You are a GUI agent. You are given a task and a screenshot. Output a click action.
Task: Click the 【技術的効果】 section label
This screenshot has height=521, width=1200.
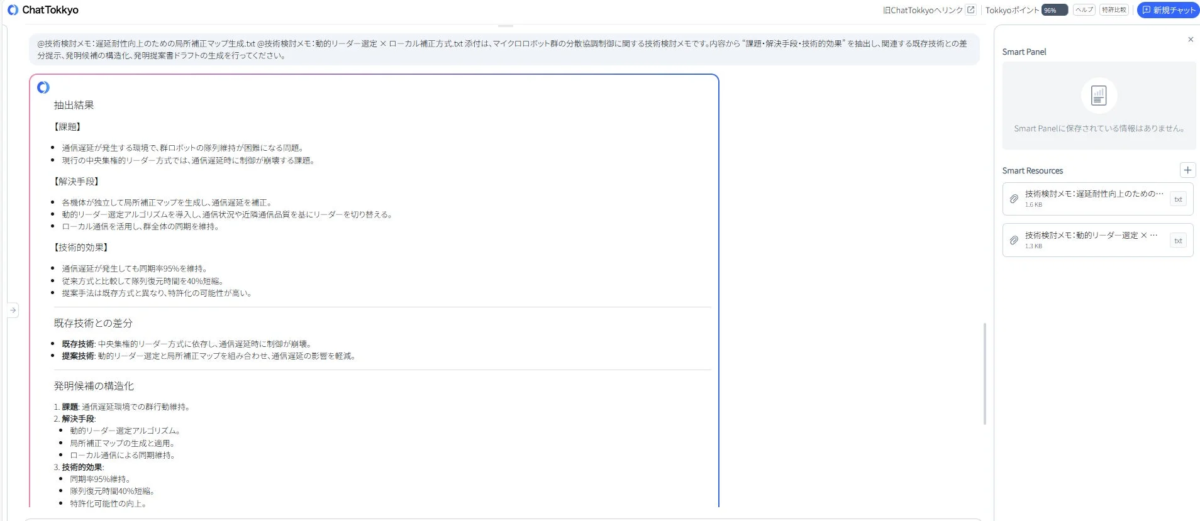click(80, 247)
